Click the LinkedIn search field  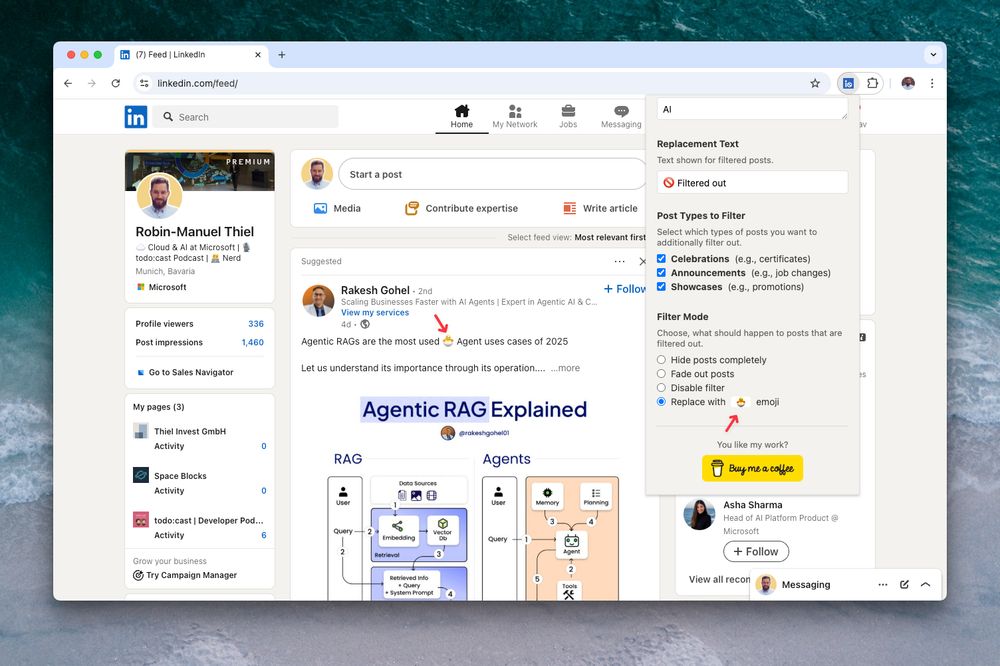(x=246, y=117)
